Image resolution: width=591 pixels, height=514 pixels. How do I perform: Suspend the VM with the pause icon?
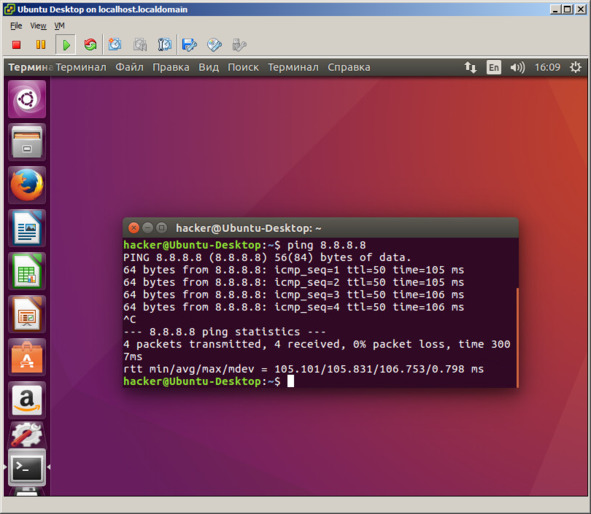[x=40, y=45]
